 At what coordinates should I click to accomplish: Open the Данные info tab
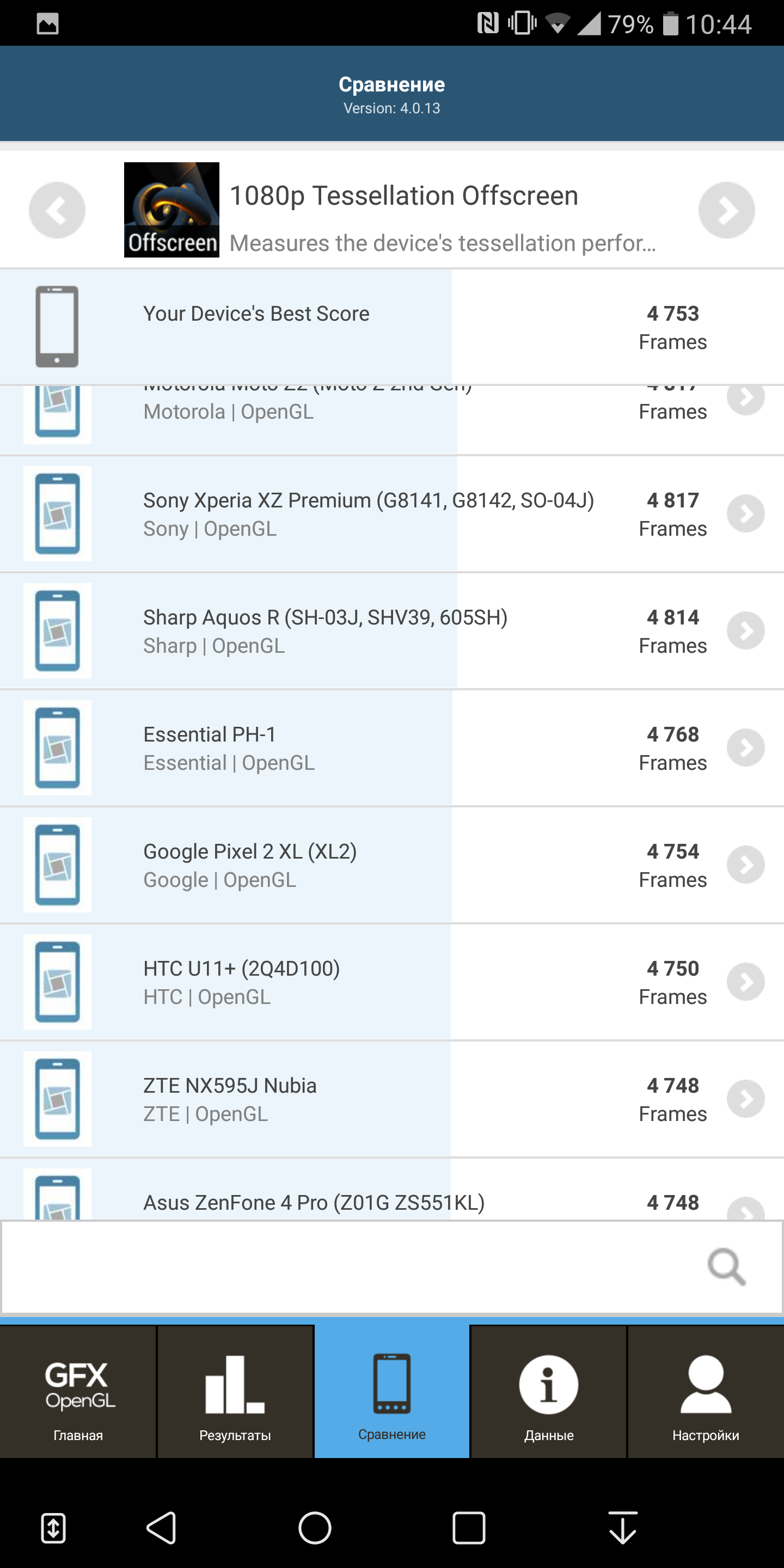click(549, 1392)
